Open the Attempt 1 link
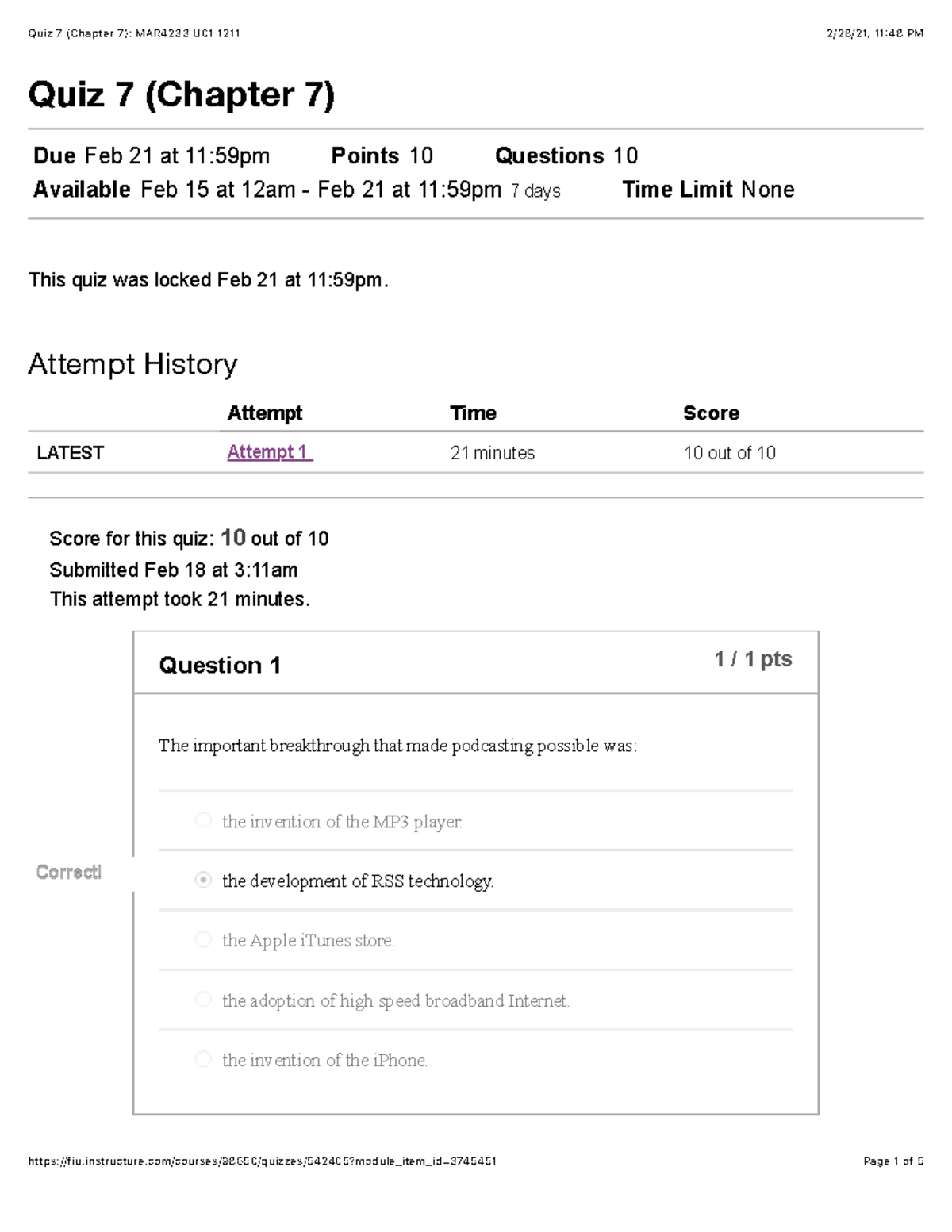Screen dimensions: 952x1232 tap(270, 452)
